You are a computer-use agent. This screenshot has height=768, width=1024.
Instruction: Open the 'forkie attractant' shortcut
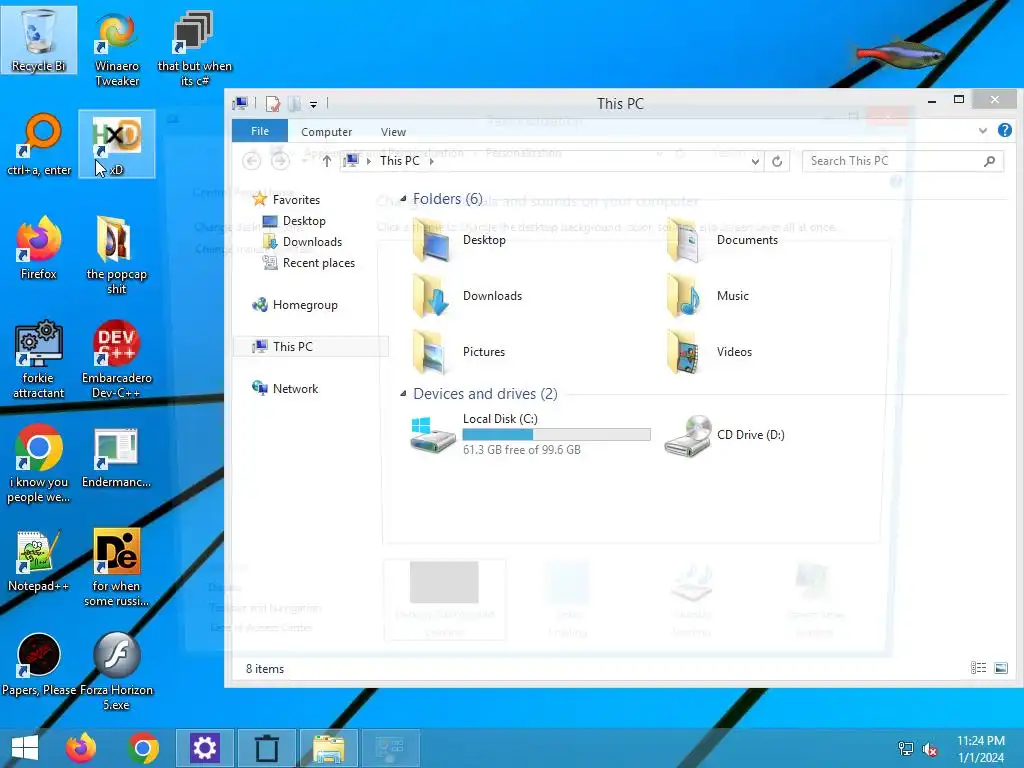click(x=39, y=359)
